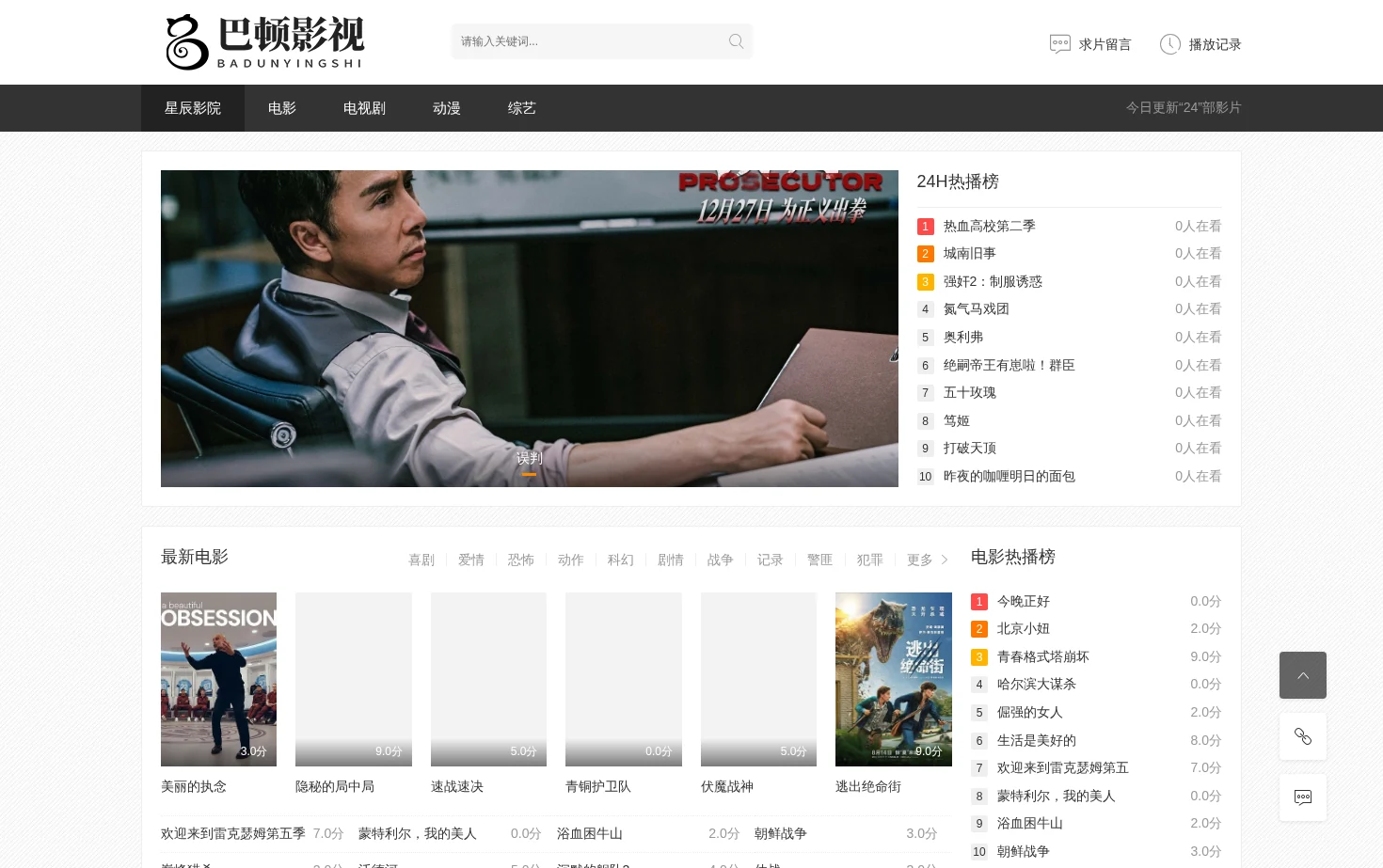Filter movies by 恐怖 genre

click(x=521, y=560)
